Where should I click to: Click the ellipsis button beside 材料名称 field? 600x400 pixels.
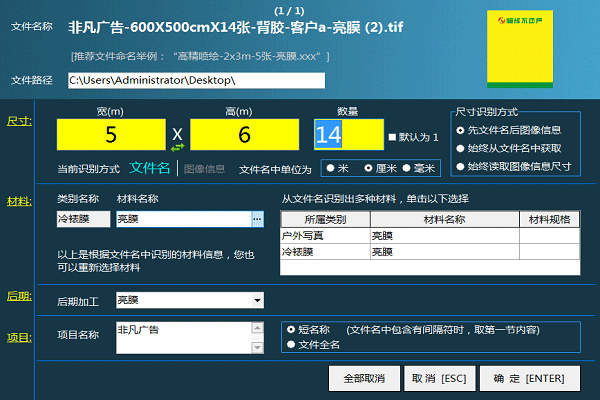pos(257,218)
